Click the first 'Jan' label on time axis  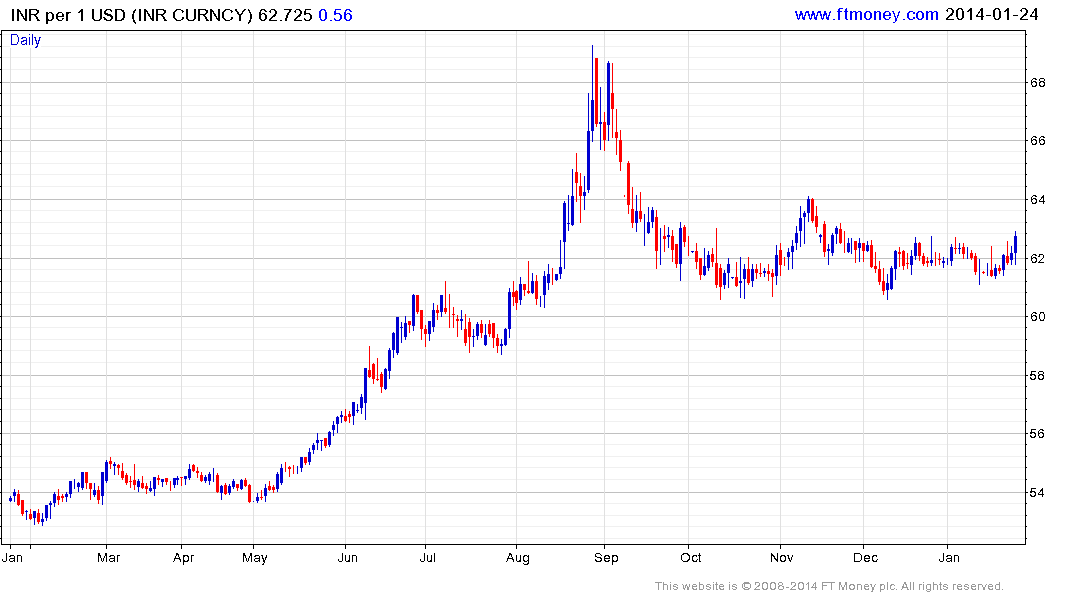click(x=12, y=557)
